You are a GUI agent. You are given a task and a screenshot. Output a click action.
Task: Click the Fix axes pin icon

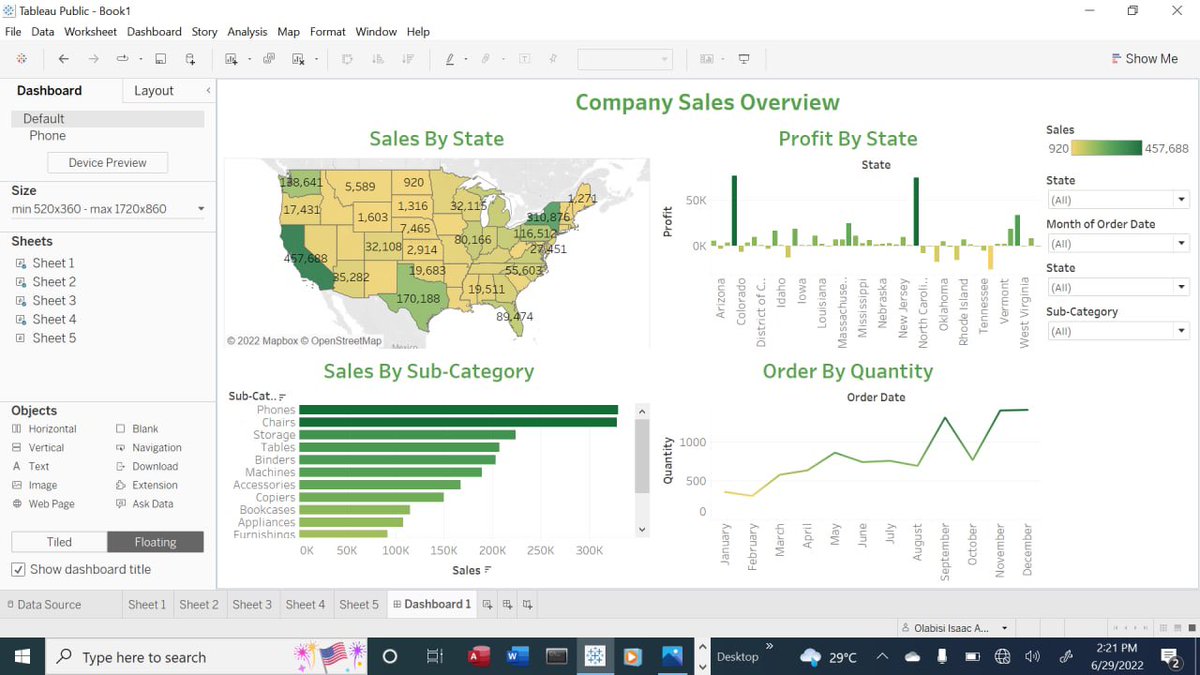[x=553, y=59]
